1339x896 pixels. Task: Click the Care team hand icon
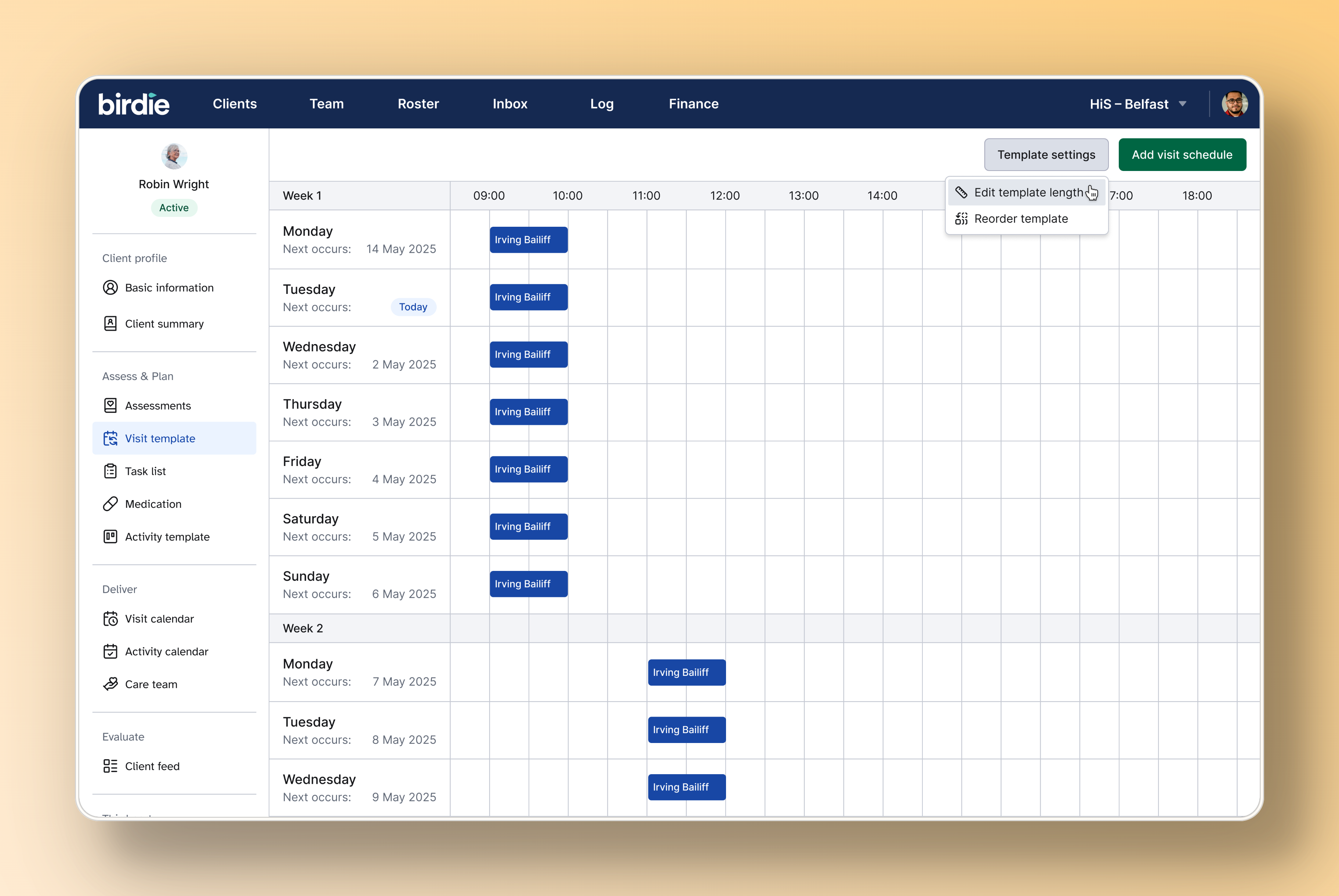tap(110, 684)
